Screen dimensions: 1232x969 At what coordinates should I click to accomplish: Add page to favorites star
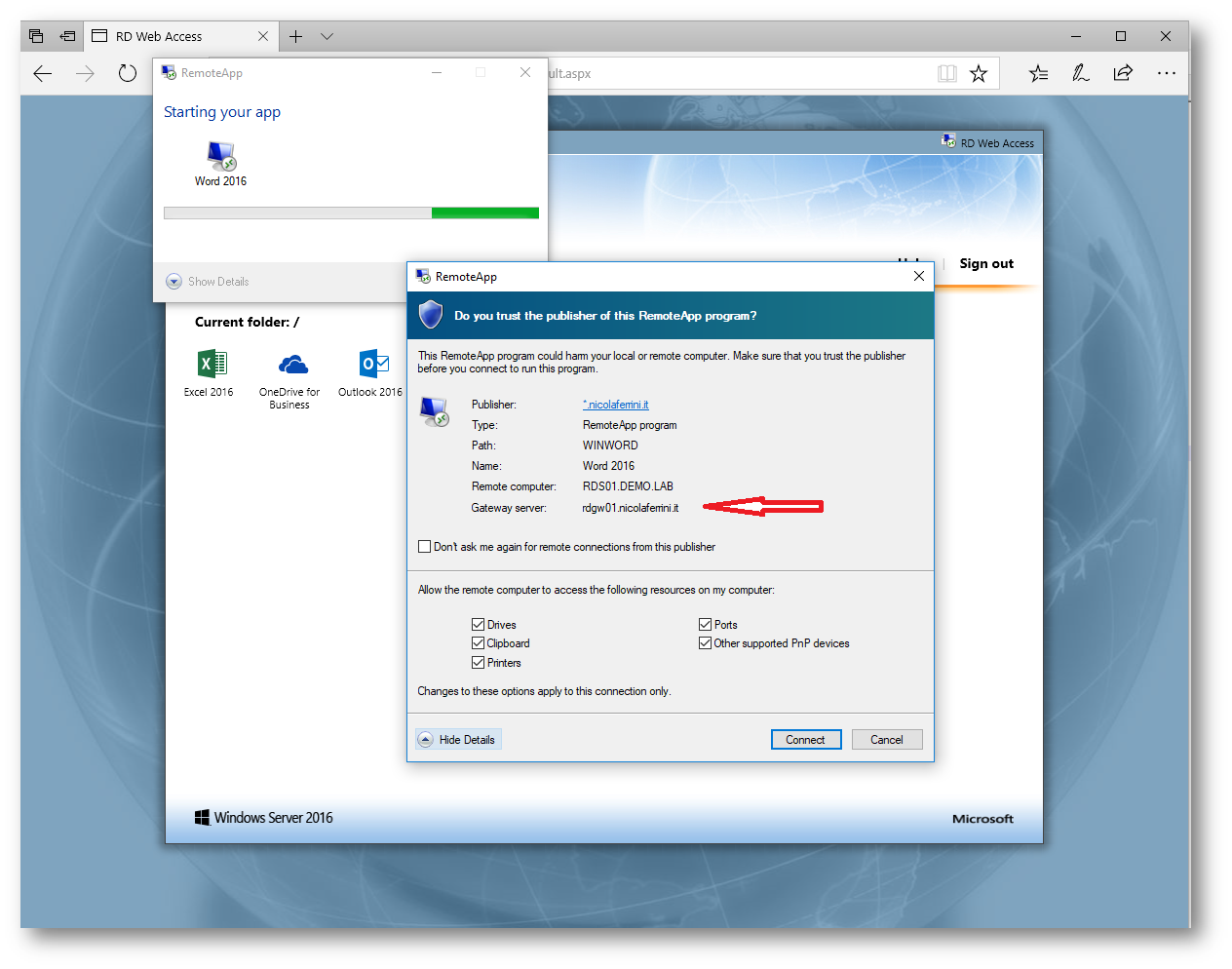979,73
